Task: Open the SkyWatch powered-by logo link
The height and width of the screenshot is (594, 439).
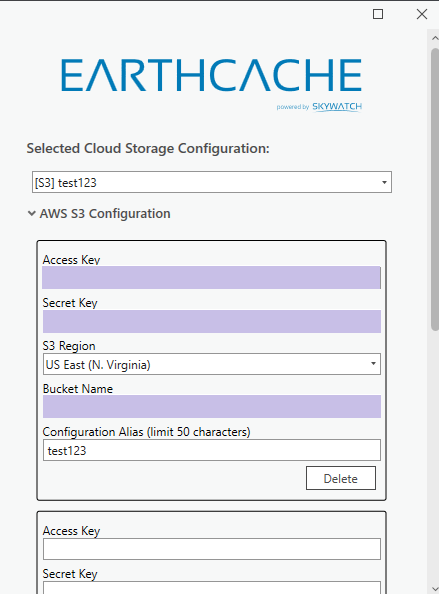Action: (319, 107)
